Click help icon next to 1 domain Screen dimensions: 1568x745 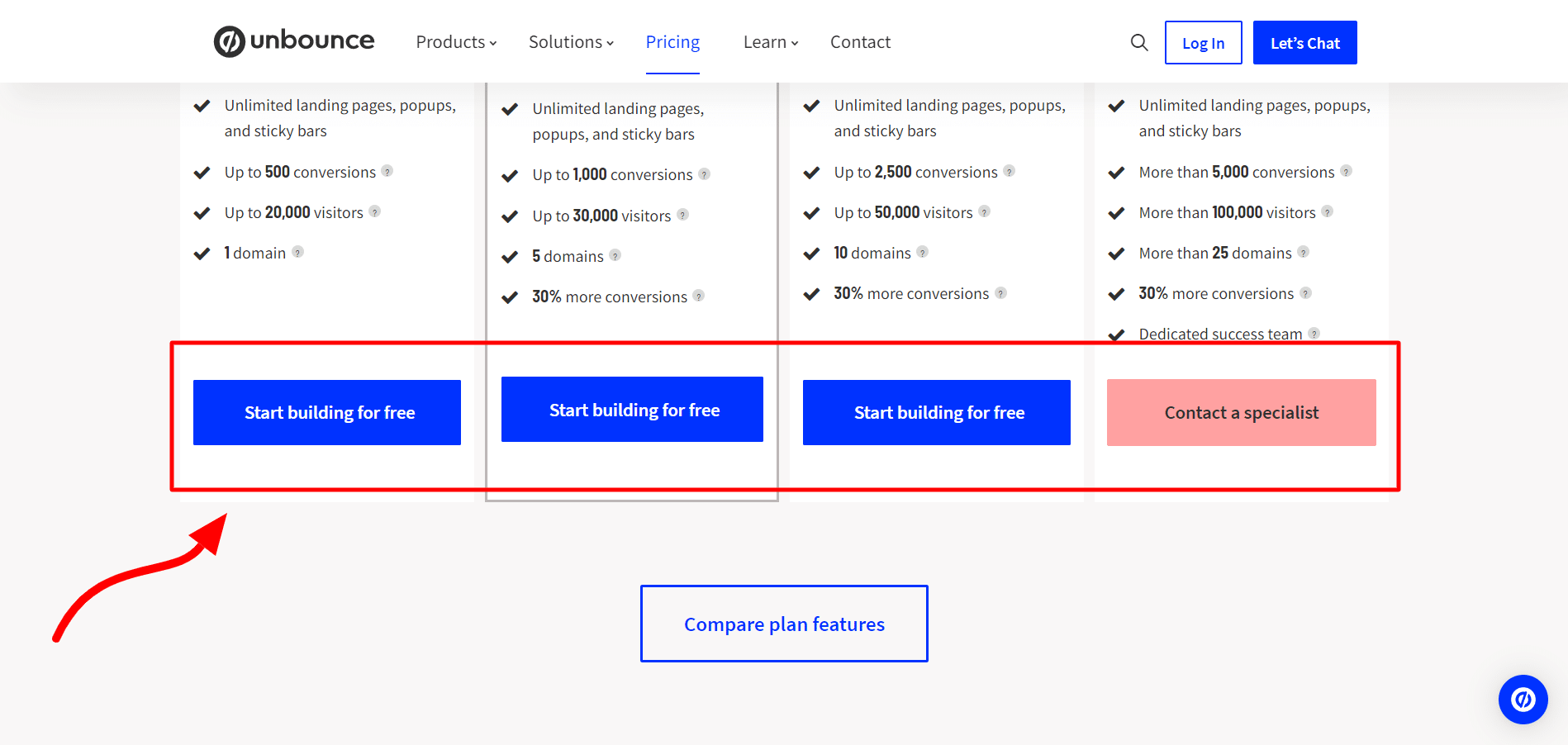[x=297, y=252]
